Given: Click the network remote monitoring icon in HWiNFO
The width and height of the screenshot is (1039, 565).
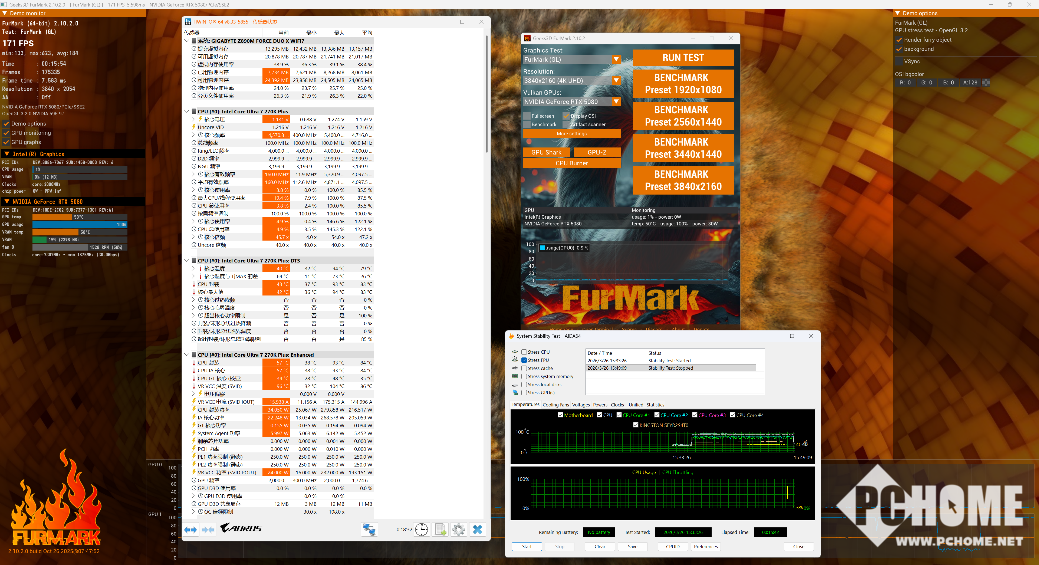Looking at the screenshot, I should tap(369, 529).
